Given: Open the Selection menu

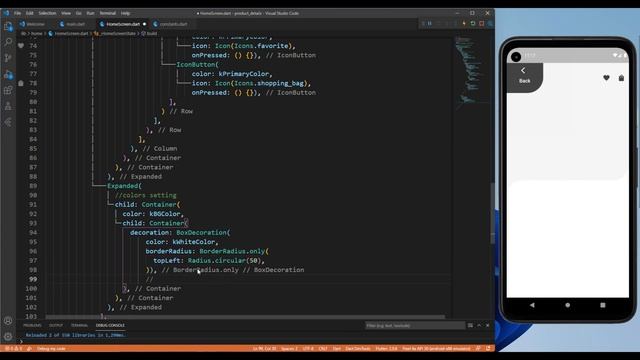Looking at the screenshot, I should [x=47, y=13].
